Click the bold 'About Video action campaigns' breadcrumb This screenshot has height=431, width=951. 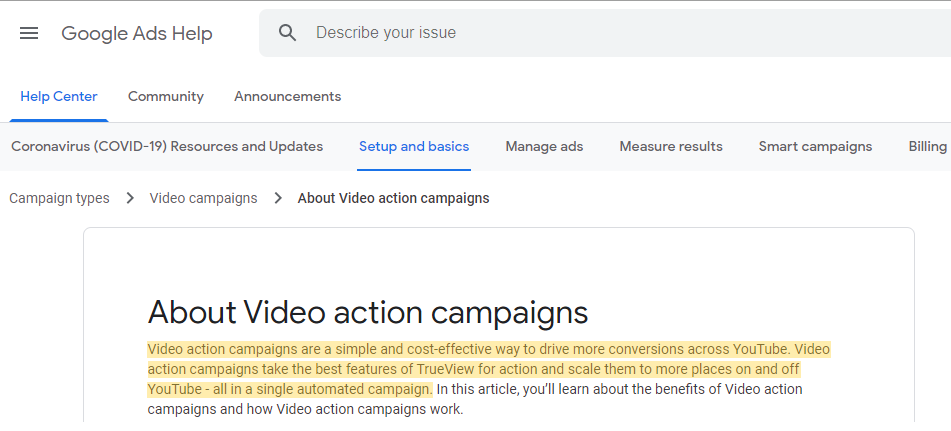click(393, 198)
